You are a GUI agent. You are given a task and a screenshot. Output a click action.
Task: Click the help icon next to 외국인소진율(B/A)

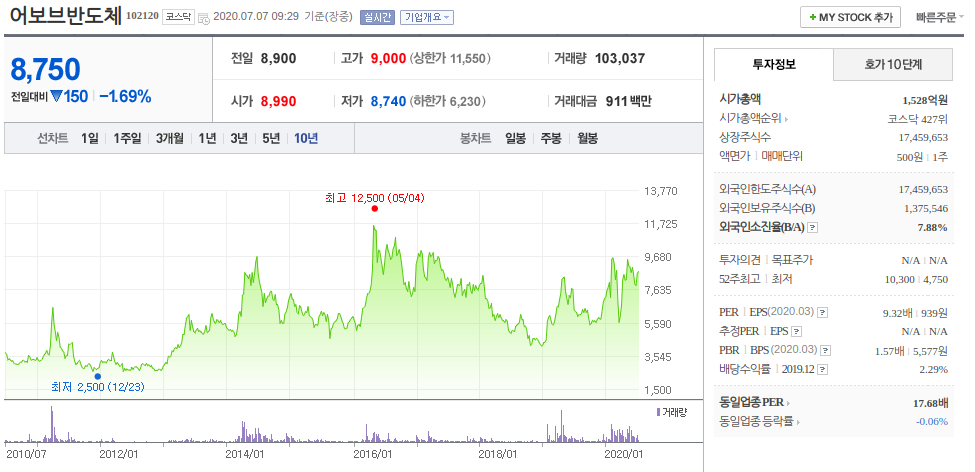point(812,228)
